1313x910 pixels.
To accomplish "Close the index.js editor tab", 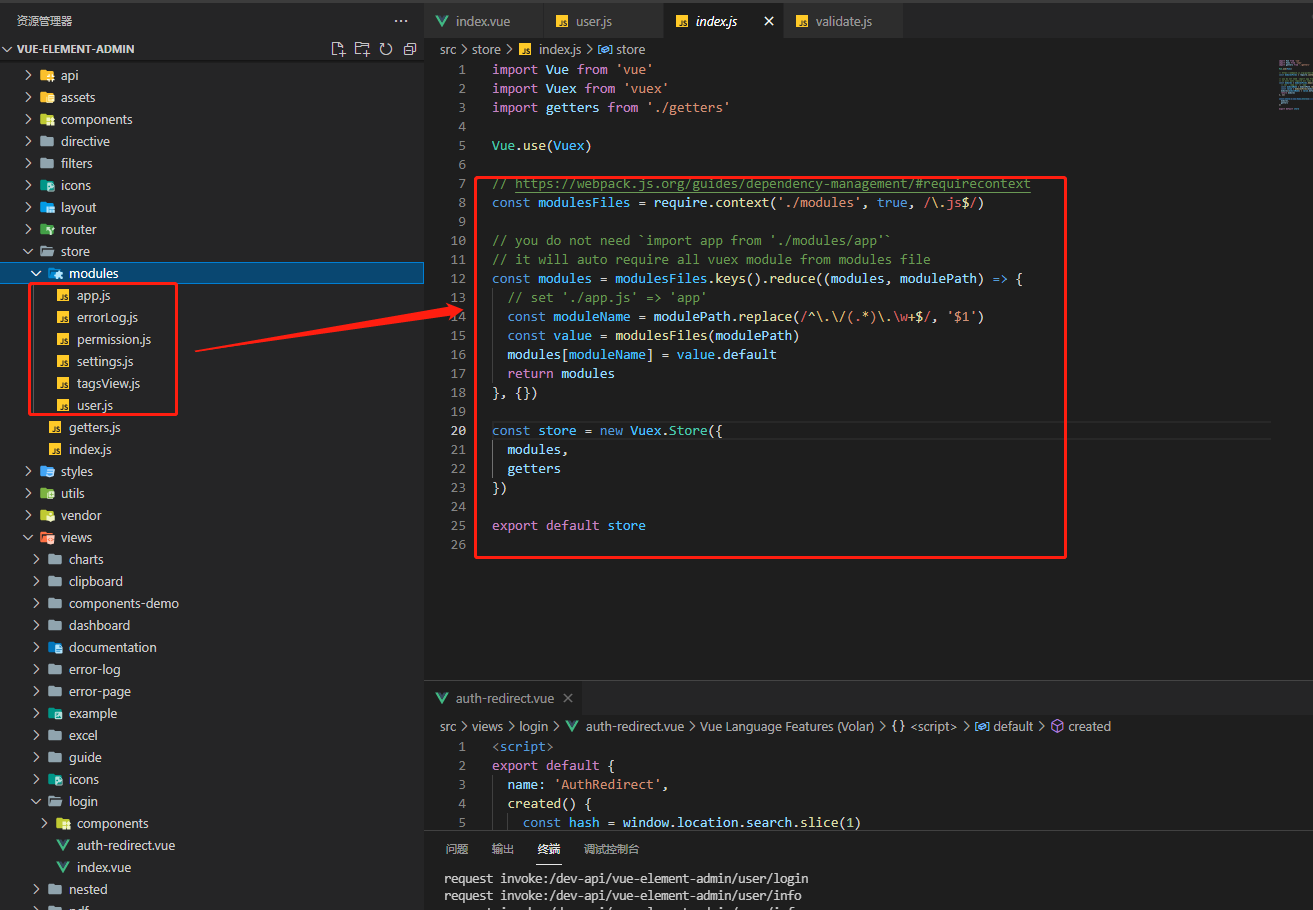I will point(768,21).
